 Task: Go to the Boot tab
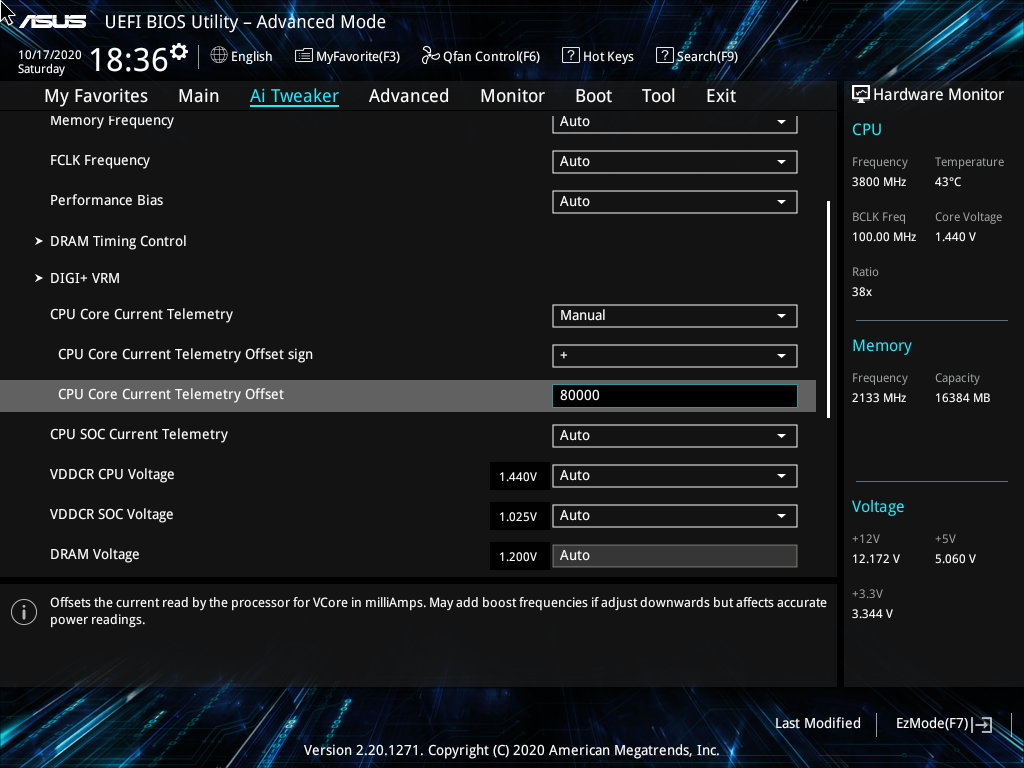[594, 96]
